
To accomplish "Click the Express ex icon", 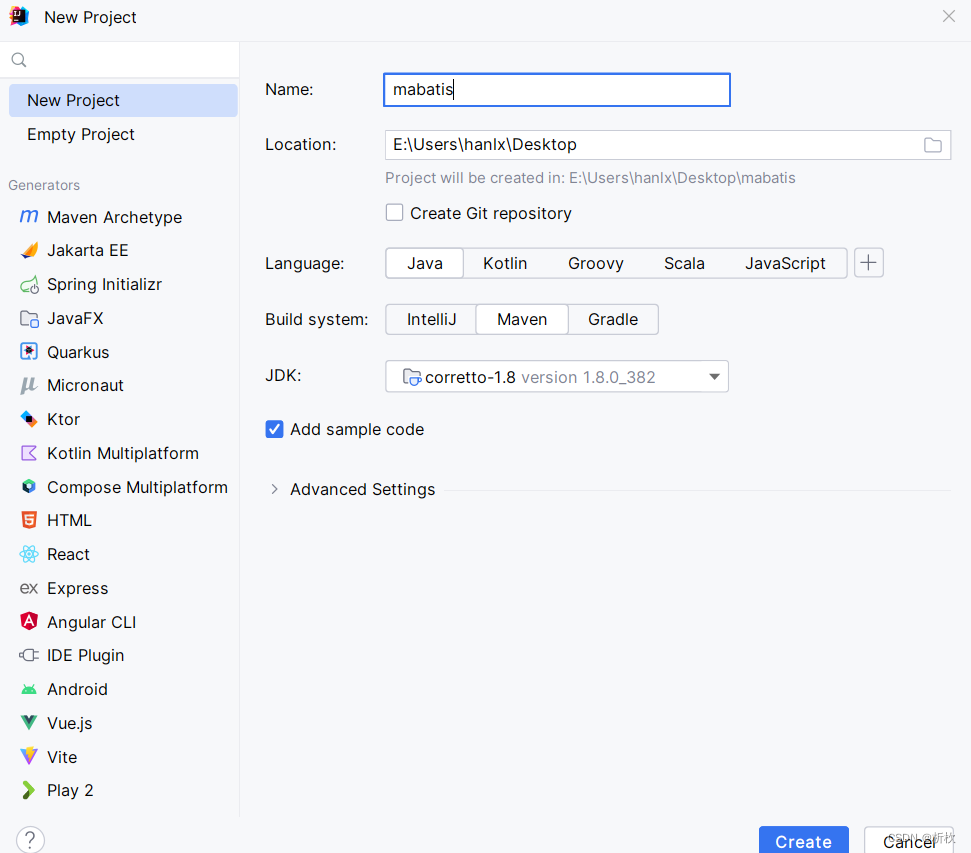I will (29, 588).
